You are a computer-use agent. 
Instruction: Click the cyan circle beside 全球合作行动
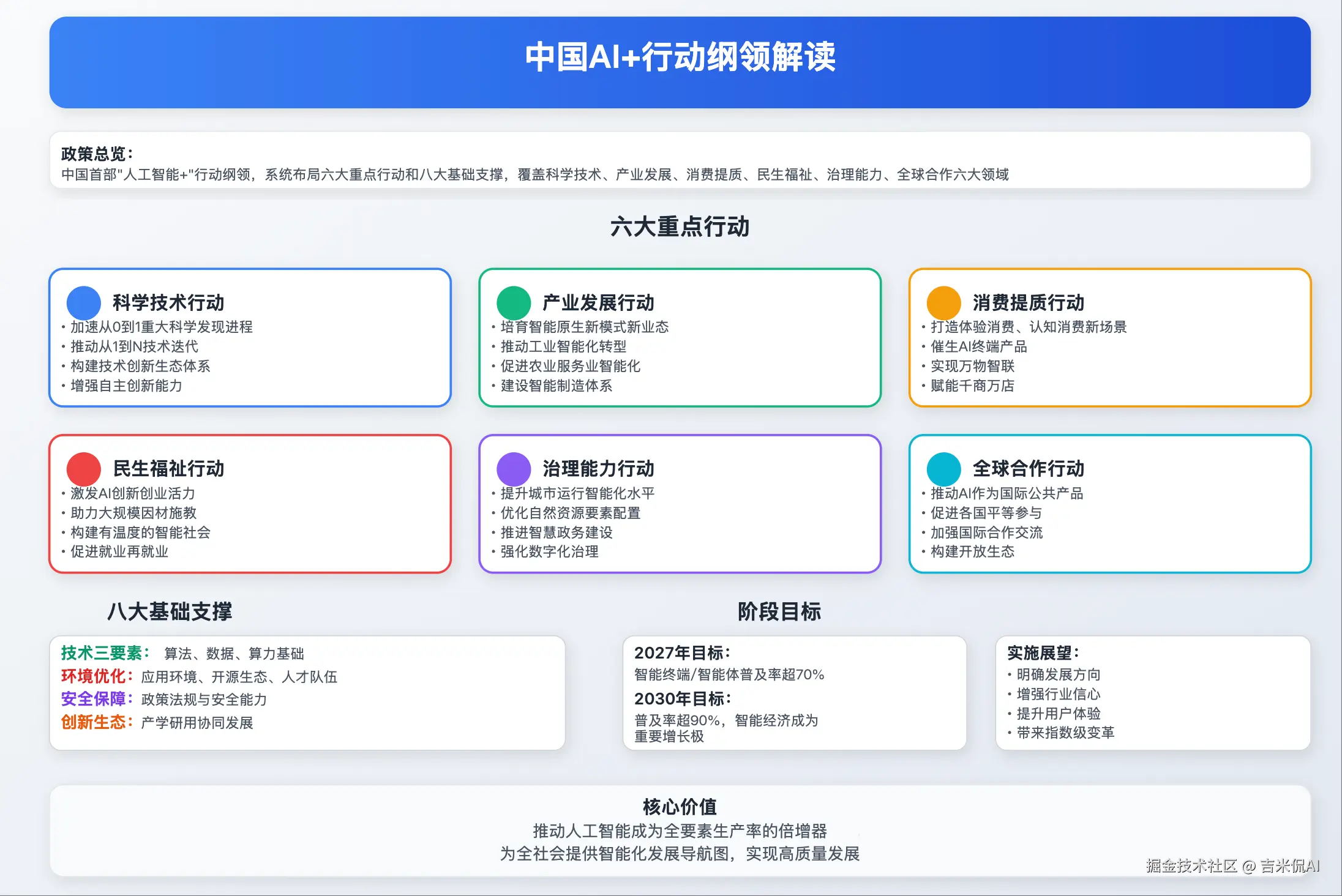[943, 469]
